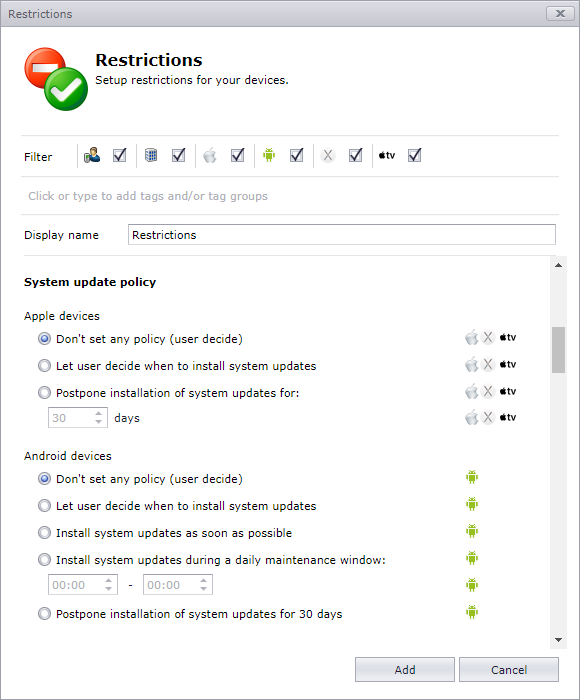
Task: Click the macOS X filter icon
Action: point(328,155)
